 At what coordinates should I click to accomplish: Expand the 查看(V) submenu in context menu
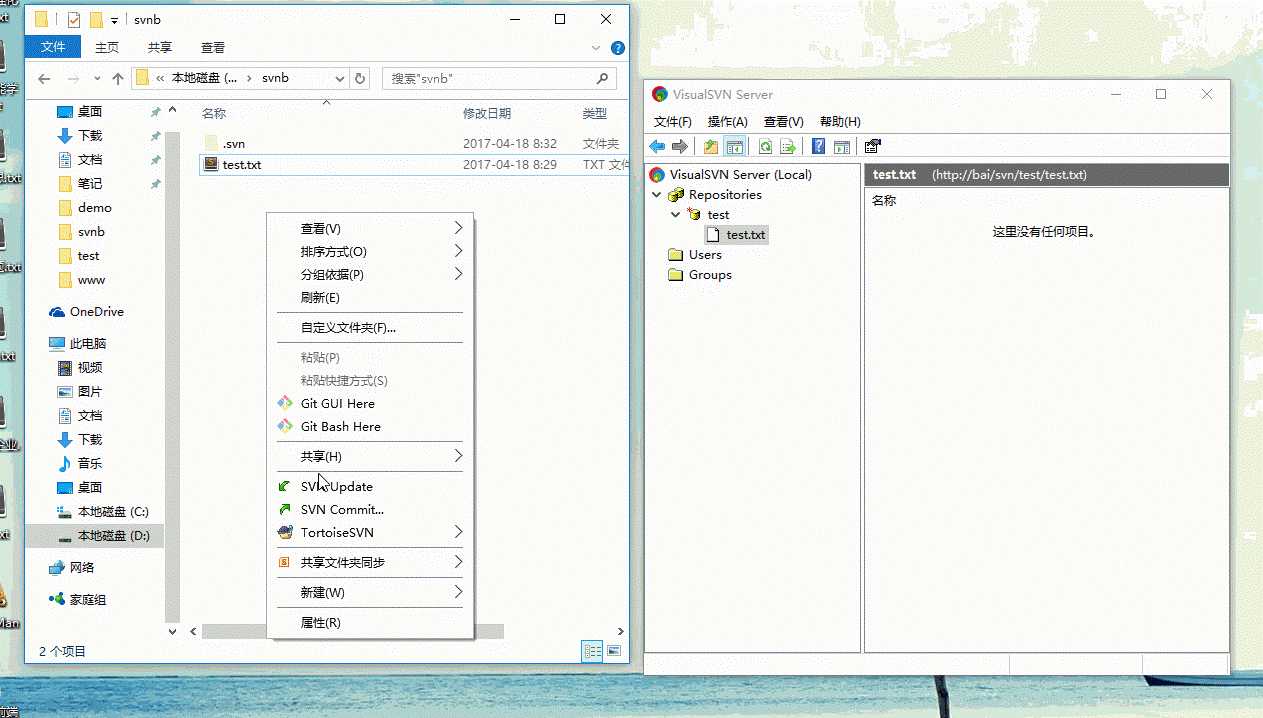[x=370, y=229]
